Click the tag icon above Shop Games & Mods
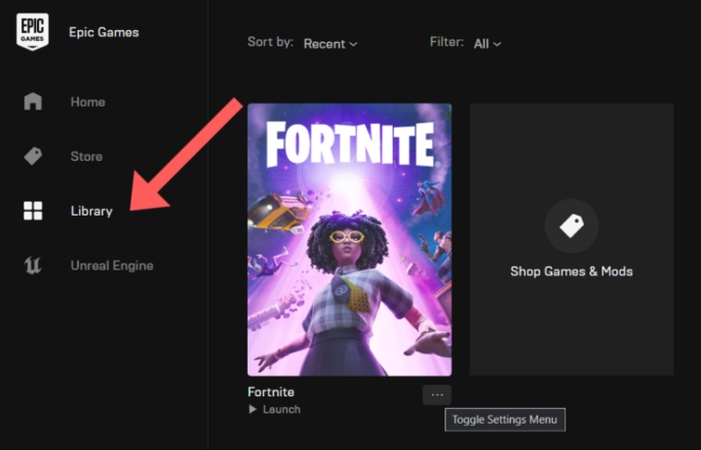The image size is (701, 450). (x=571, y=226)
